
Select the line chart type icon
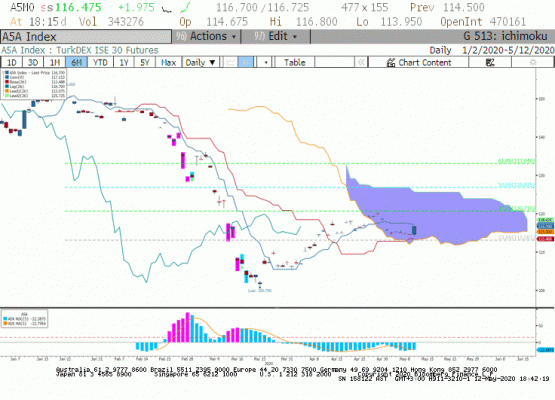click(x=230, y=63)
